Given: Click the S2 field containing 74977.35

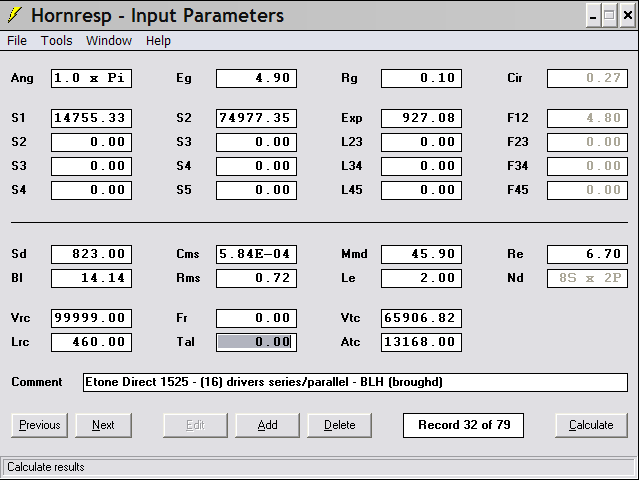Looking at the screenshot, I should coord(256,118).
